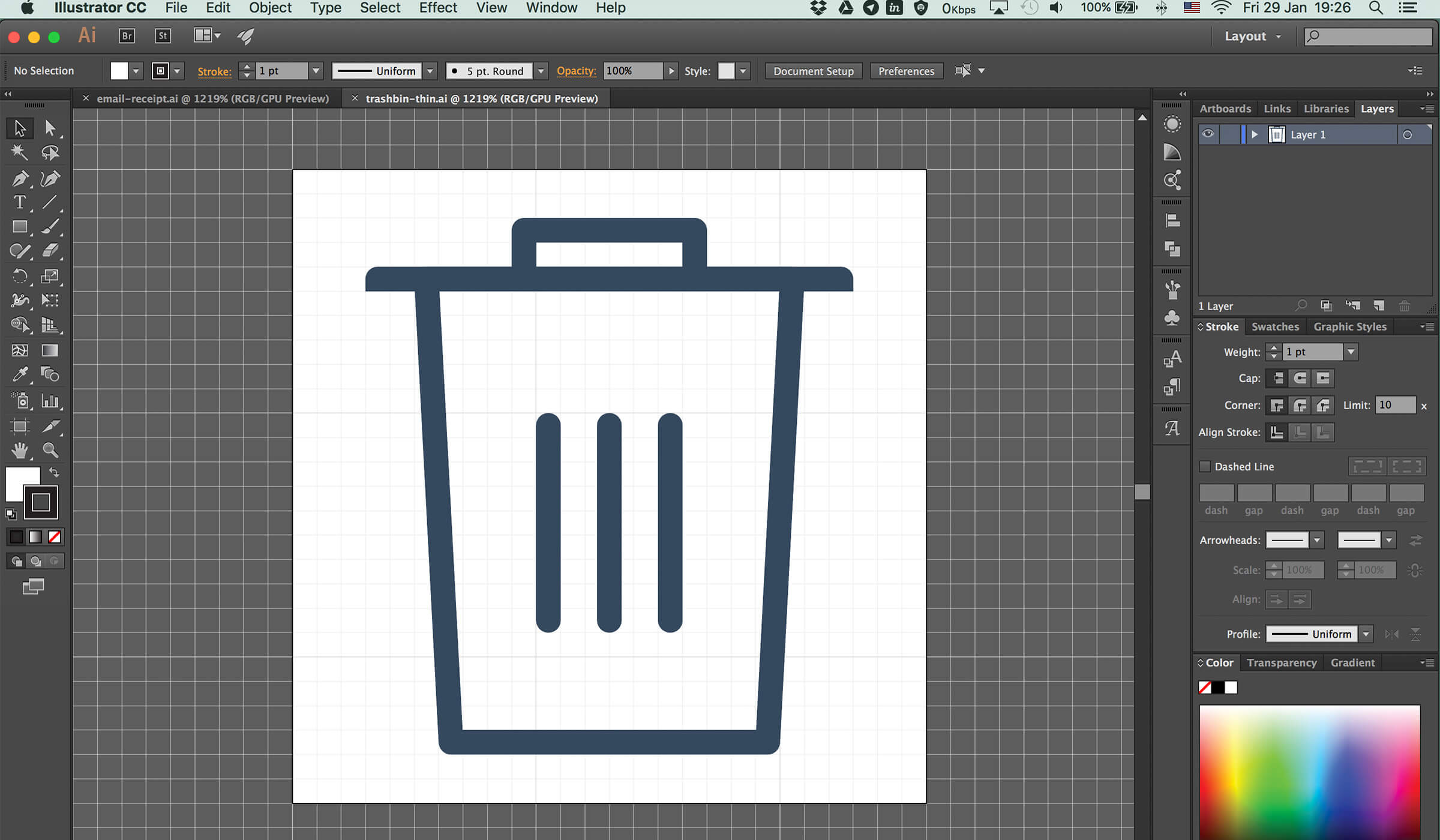The width and height of the screenshot is (1440, 840).
Task: Open Adobe Stock via St icon
Action: (163, 36)
